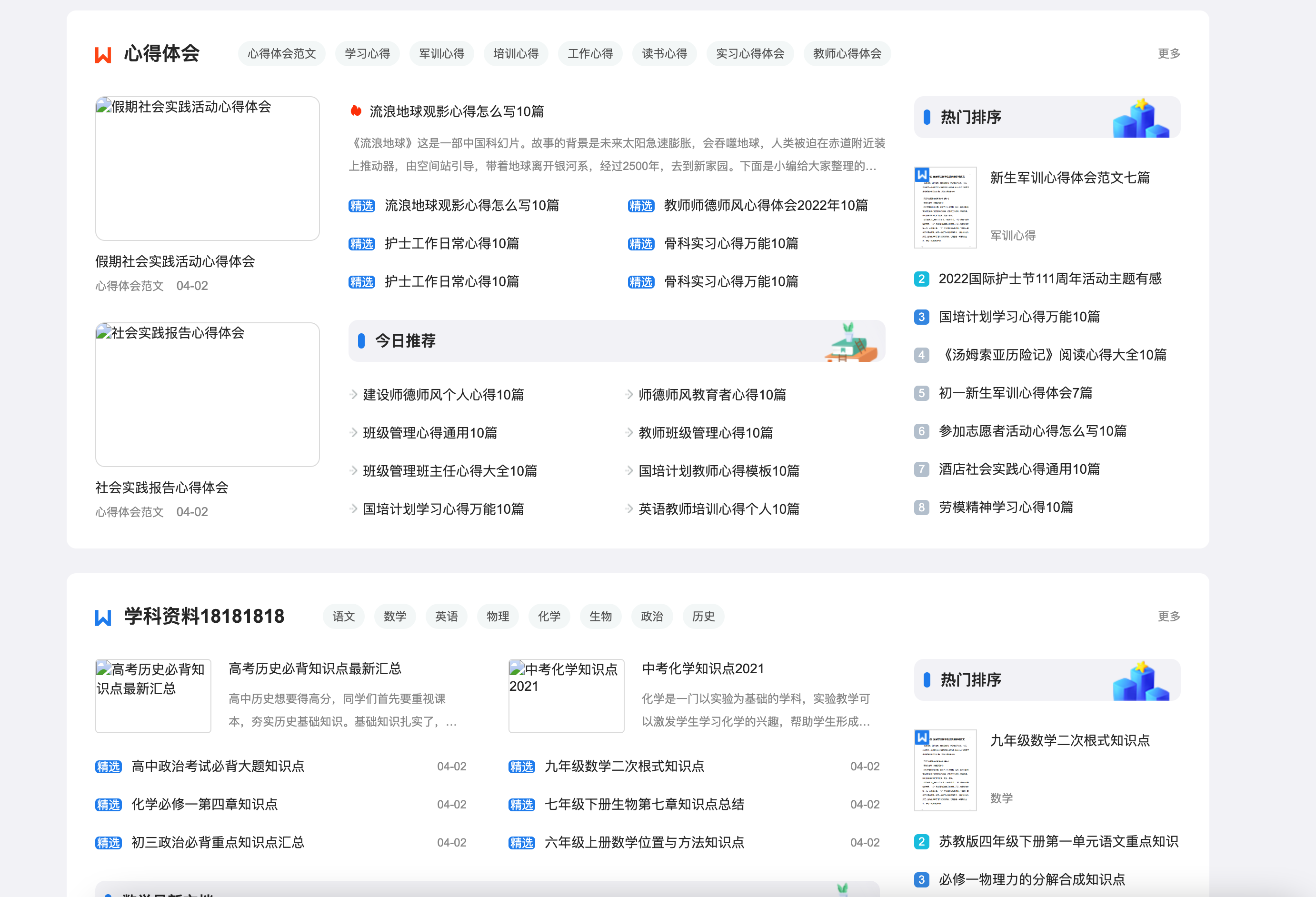1316x897 pixels.
Task: Open the 高考历史必背知识点 image thumbnail
Action: [x=153, y=696]
